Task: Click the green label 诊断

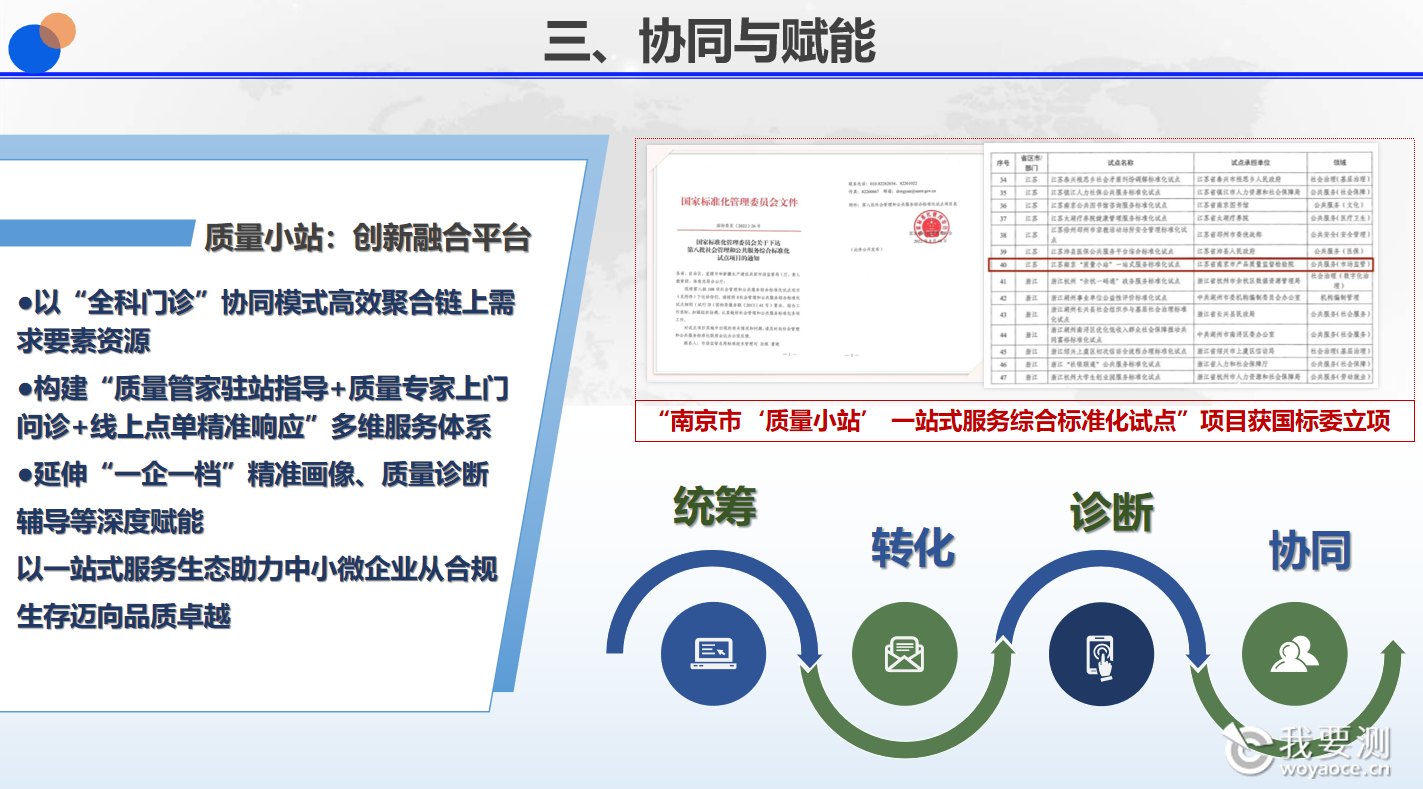Action: click(1112, 511)
